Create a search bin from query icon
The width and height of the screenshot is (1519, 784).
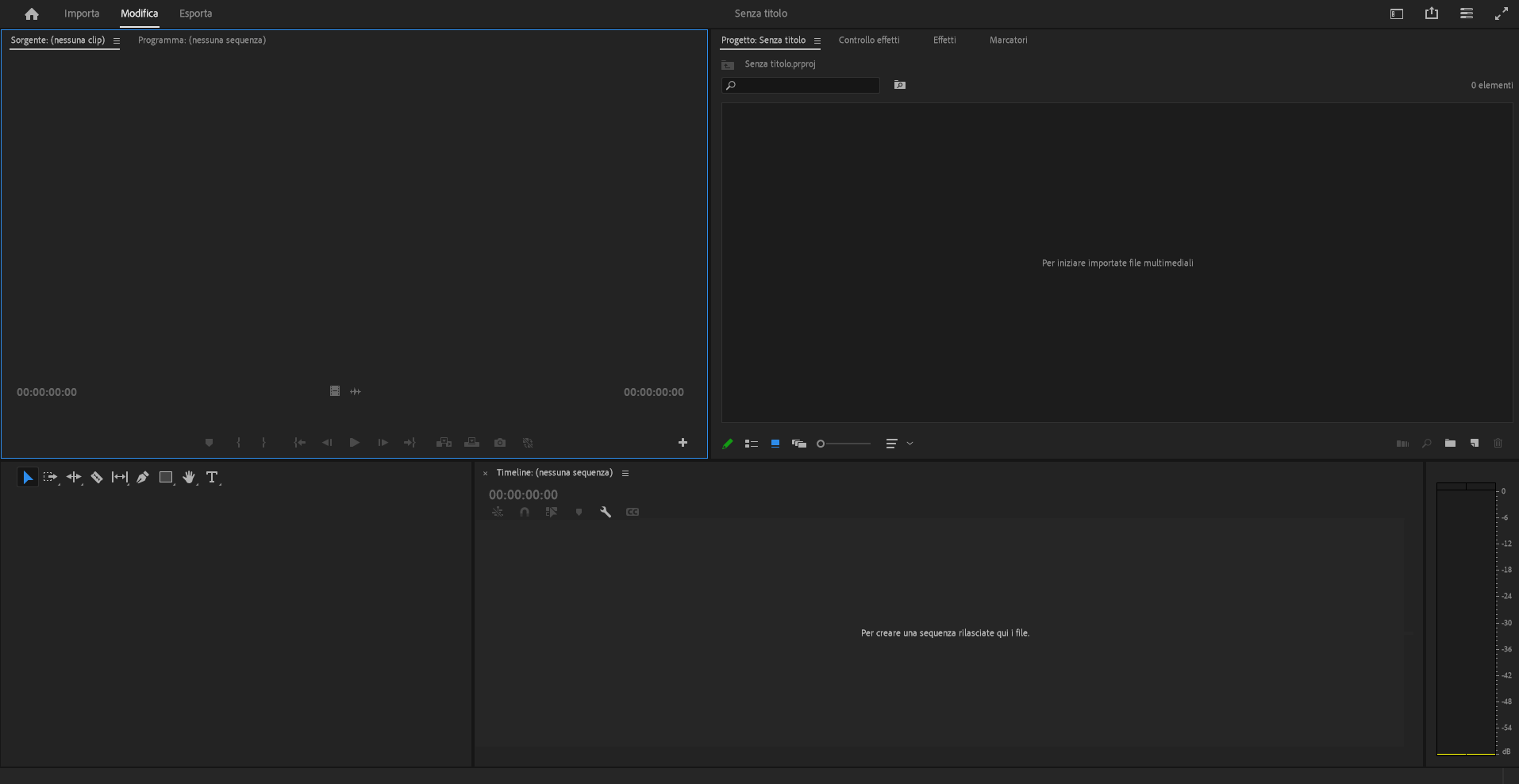click(x=900, y=85)
